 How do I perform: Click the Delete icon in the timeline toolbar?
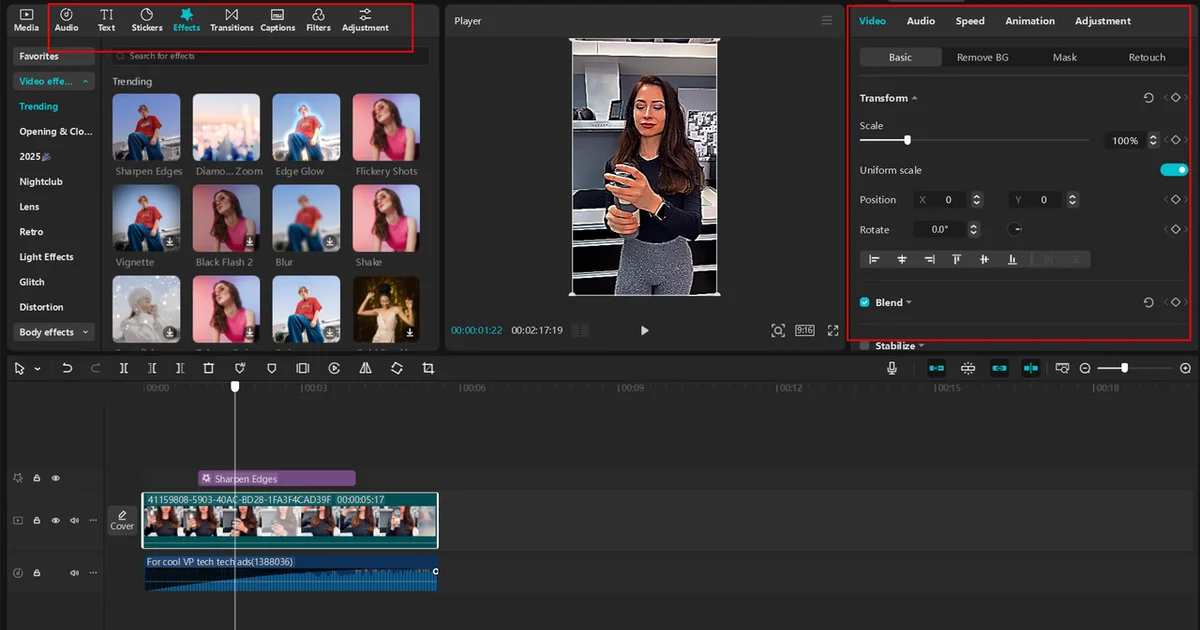207,368
